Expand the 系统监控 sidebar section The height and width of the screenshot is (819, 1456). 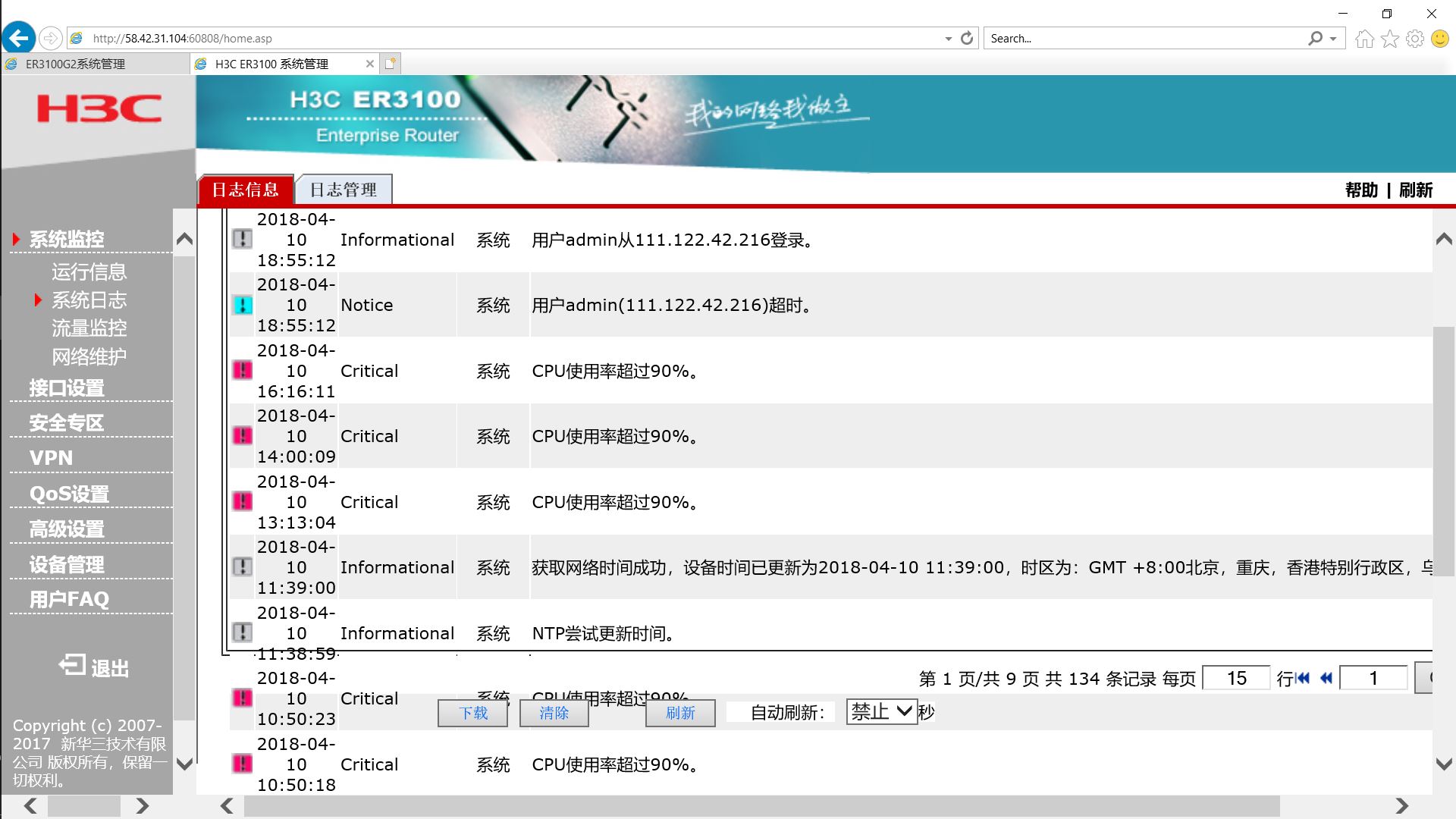pyautogui.click(x=67, y=240)
